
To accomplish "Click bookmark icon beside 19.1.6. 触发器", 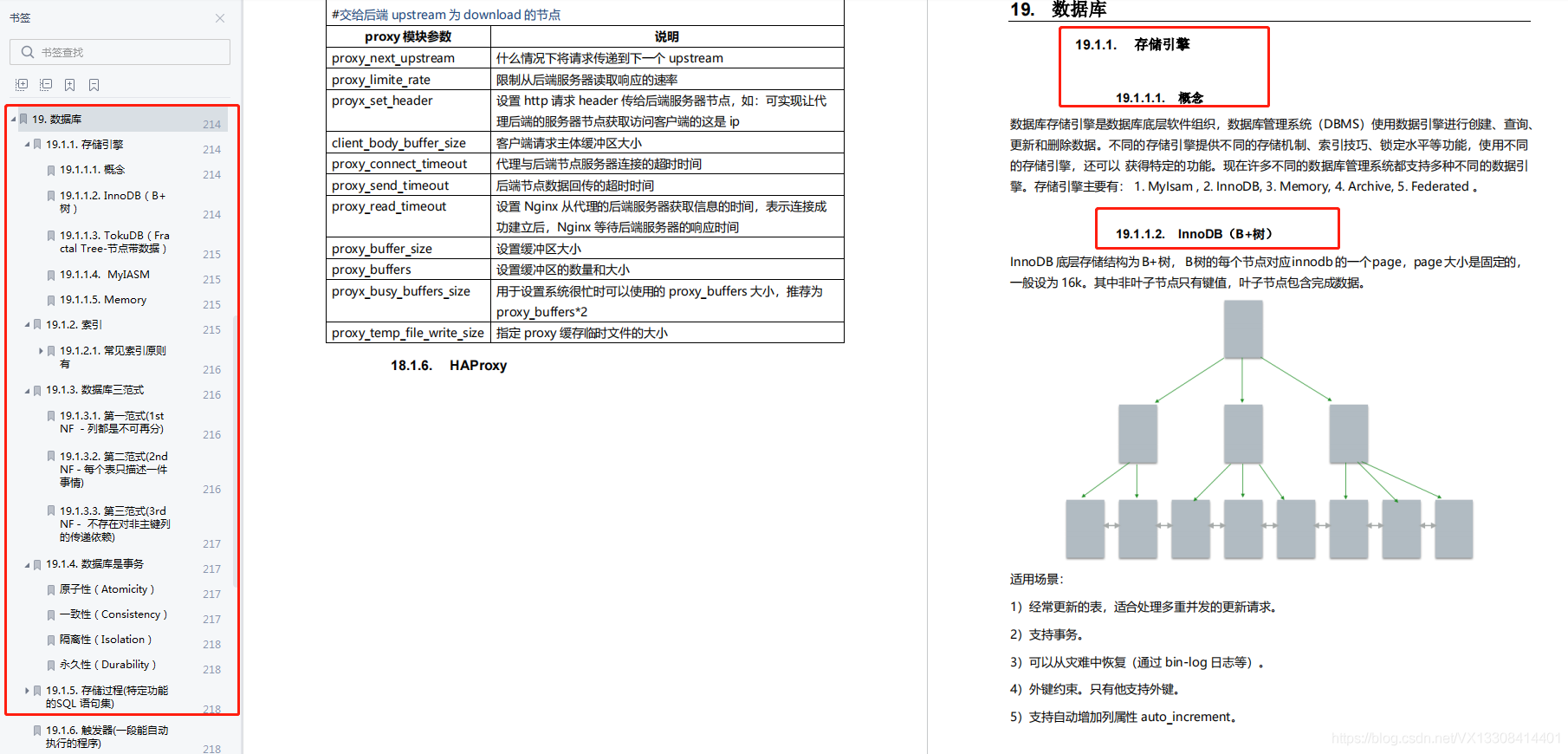I will [37, 731].
